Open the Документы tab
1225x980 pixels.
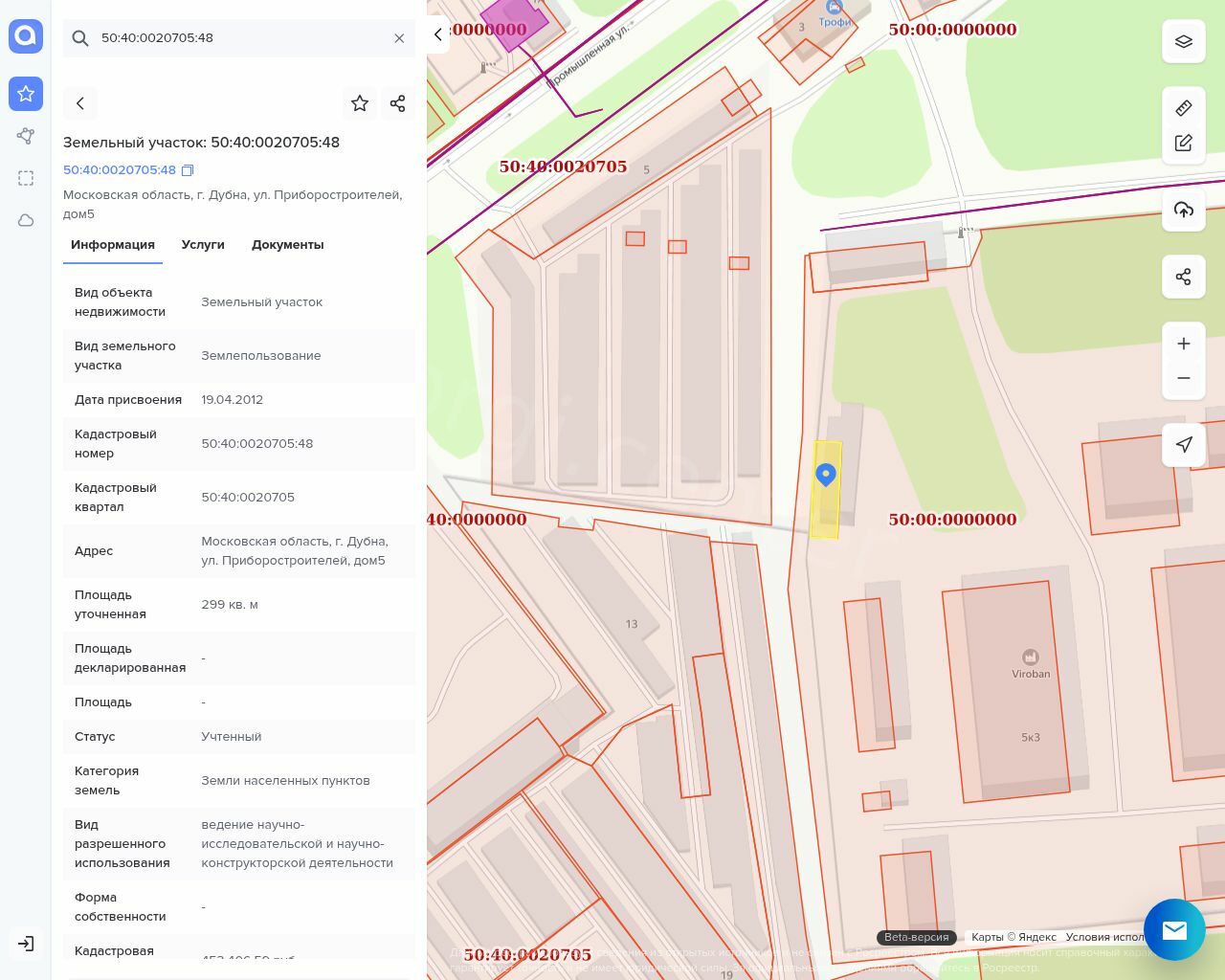[287, 245]
